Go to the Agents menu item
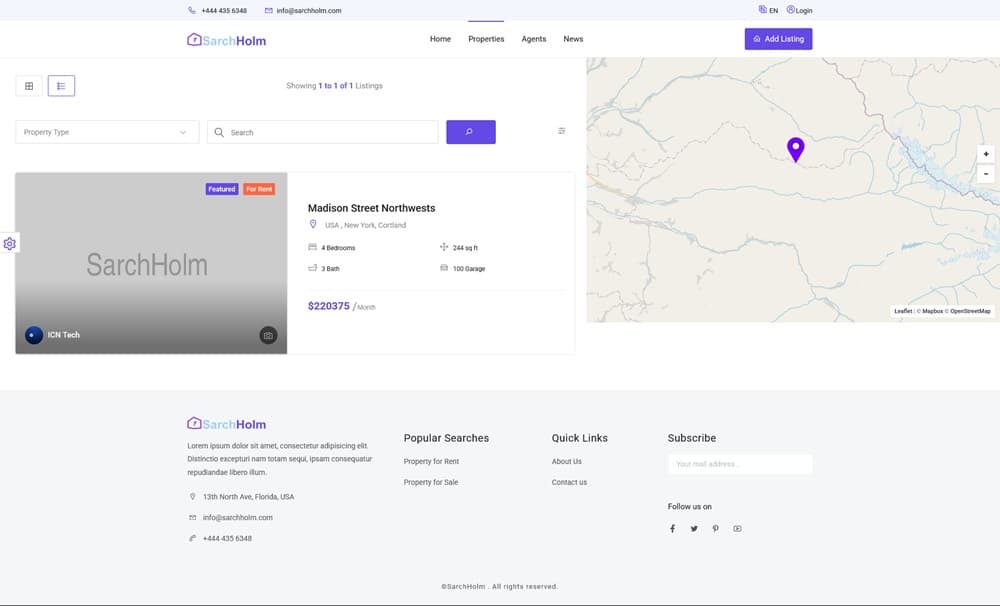Image resolution: width=1000 pixels, height=606 pixels. click(534, 39)
